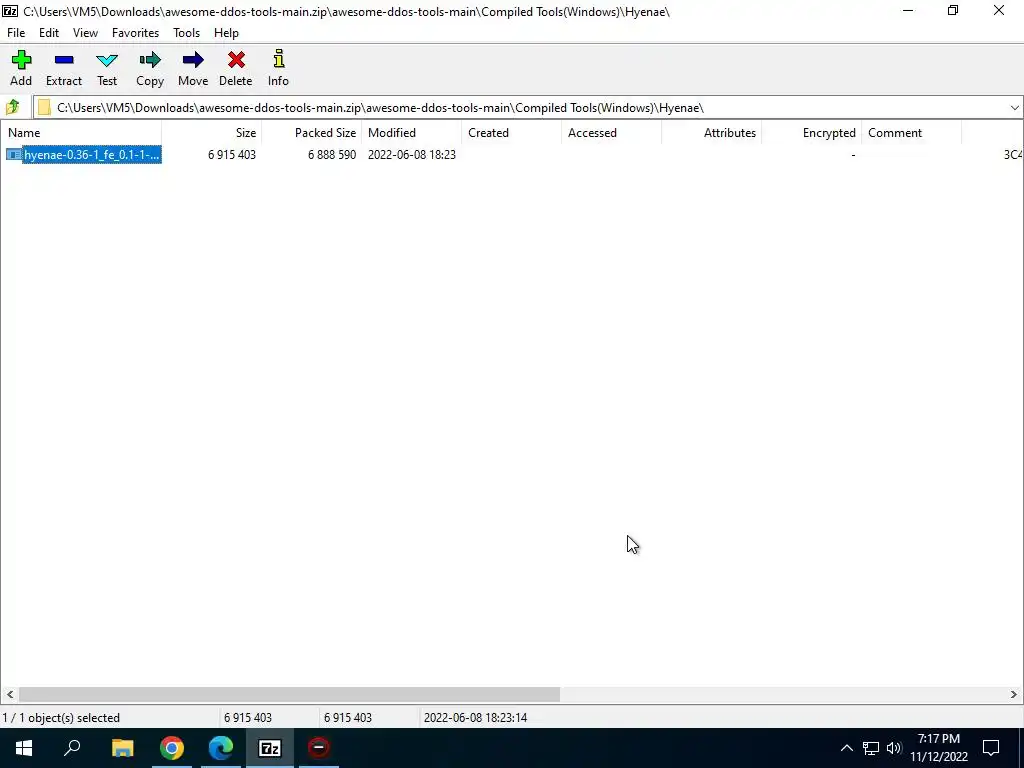
Task: Click the 1 / 1 object(s) selected status
Action: click(x=61, y=718)
